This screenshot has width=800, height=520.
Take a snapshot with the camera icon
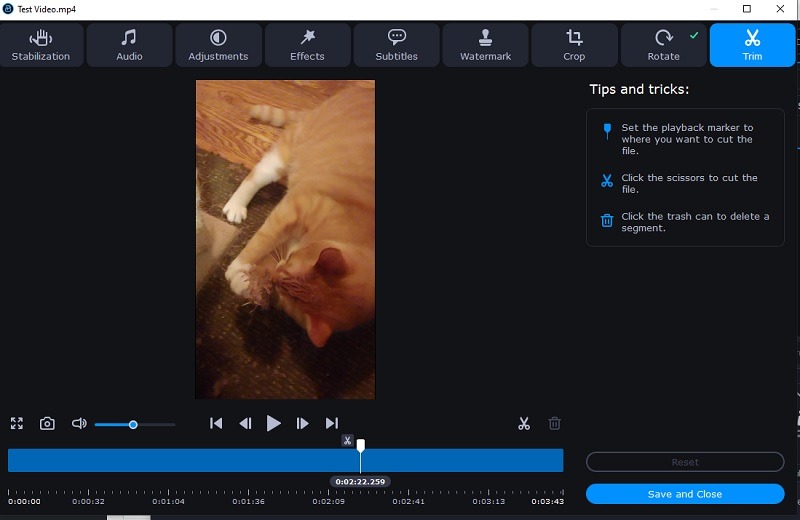(x=47, y=423)
